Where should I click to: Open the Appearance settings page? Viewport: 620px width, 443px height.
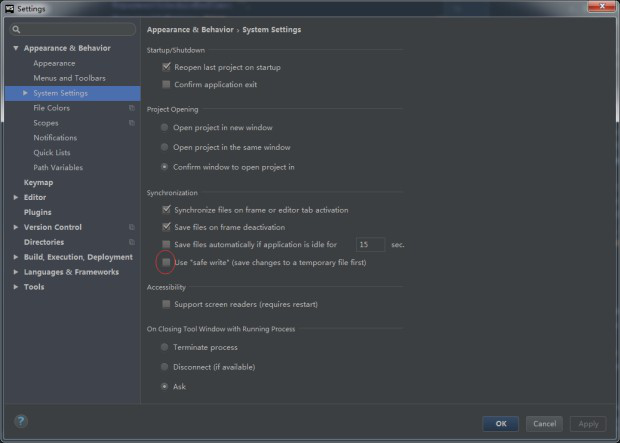pos(54,63)
